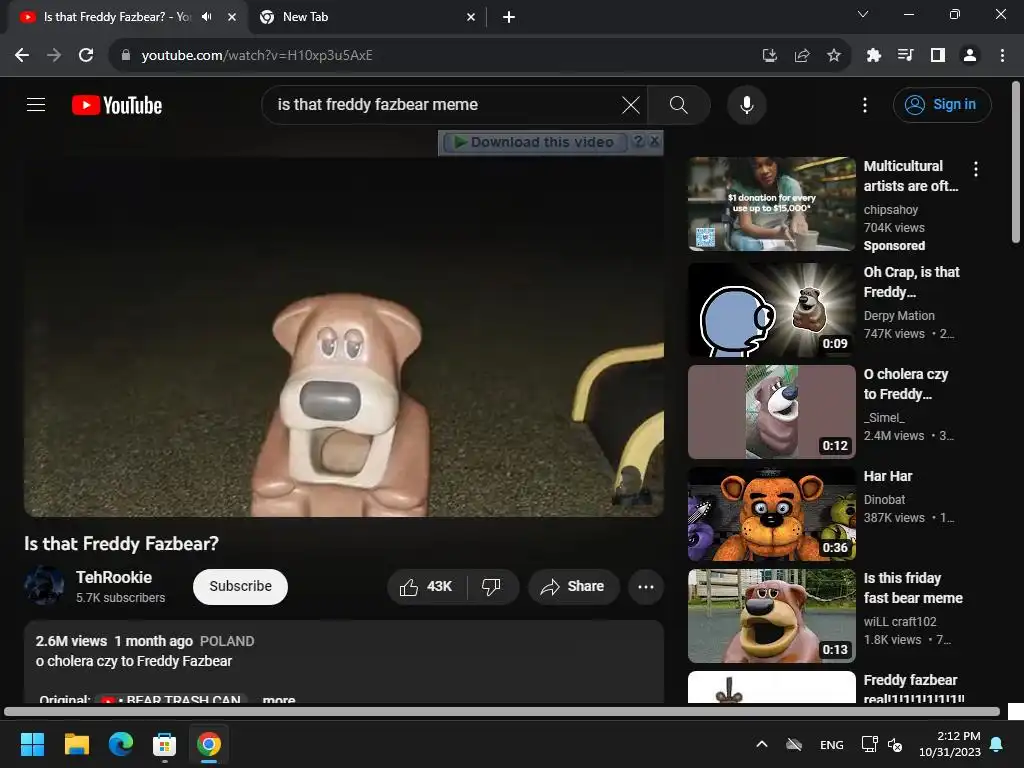Clear the search box text with X

630,104
